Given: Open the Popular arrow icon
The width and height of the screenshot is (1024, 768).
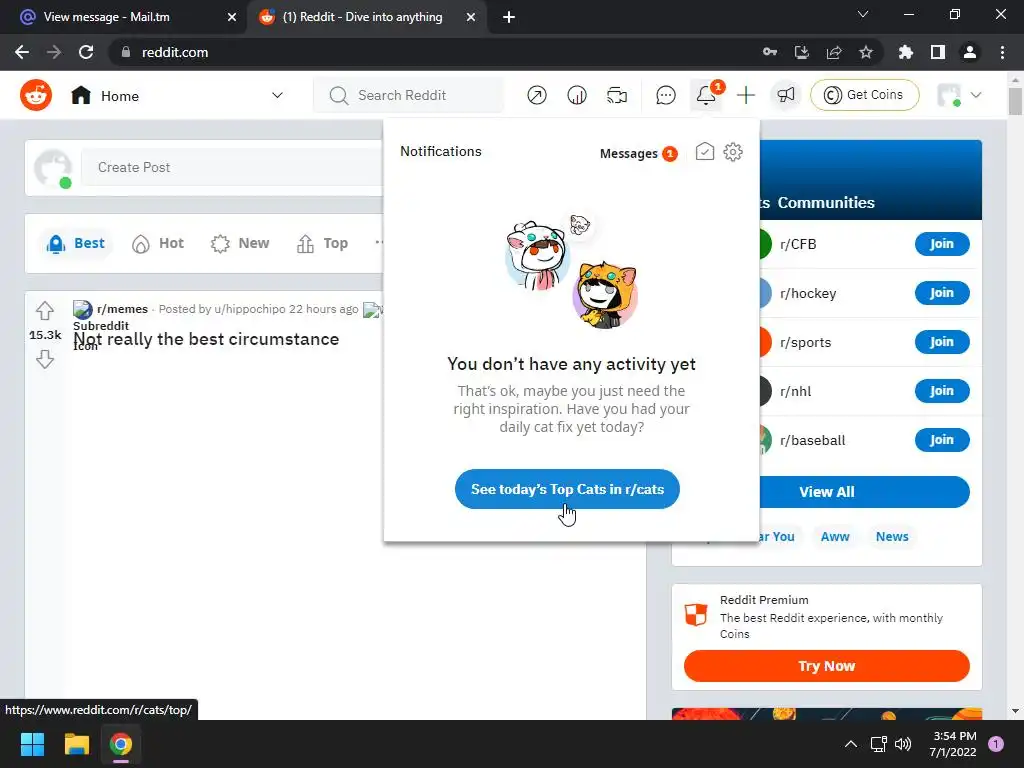Looking at the screenshot, I should click(x=537, y=95).
